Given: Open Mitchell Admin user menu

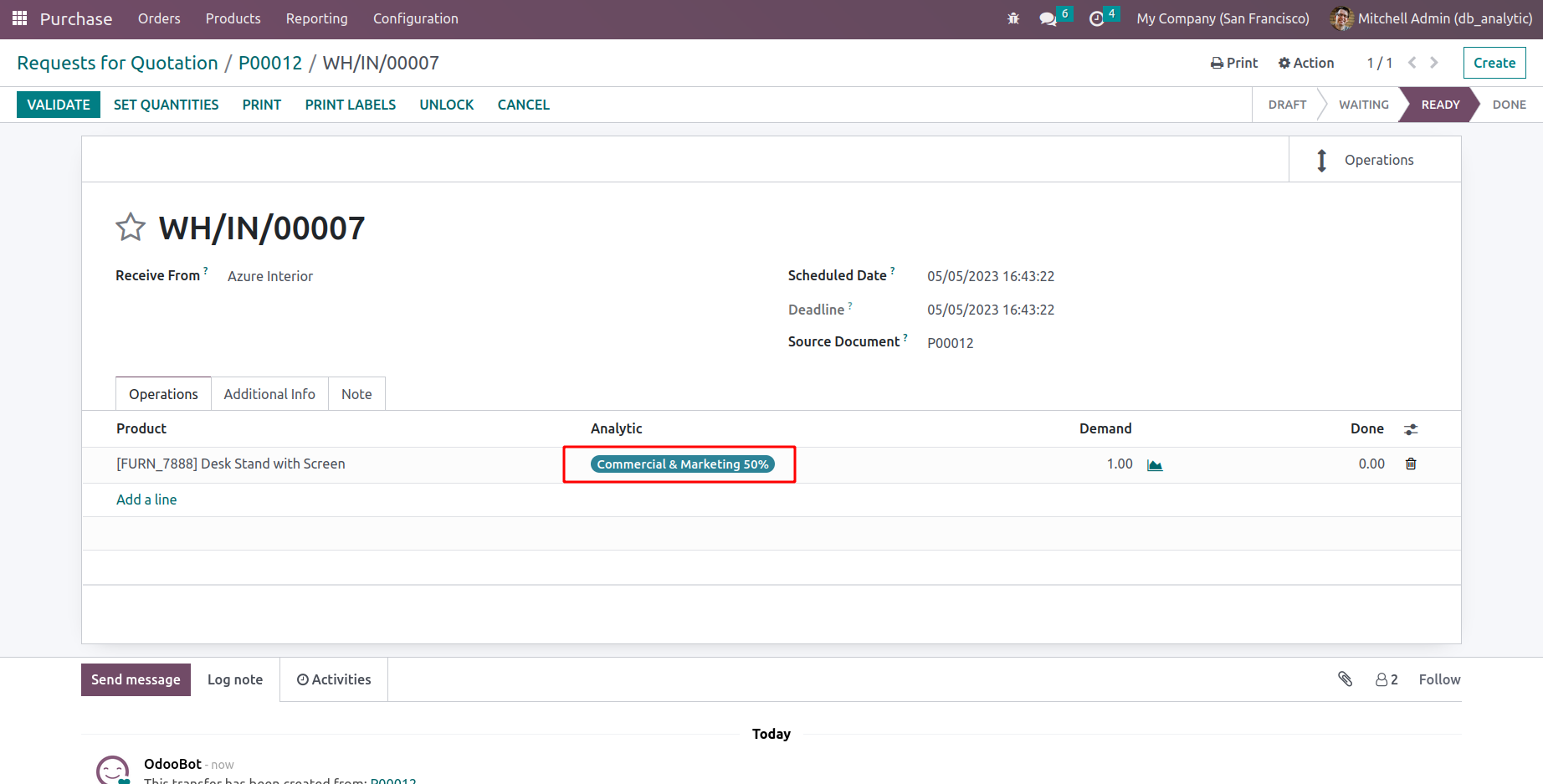Looking at the screenshot, I should point(1432,18).
